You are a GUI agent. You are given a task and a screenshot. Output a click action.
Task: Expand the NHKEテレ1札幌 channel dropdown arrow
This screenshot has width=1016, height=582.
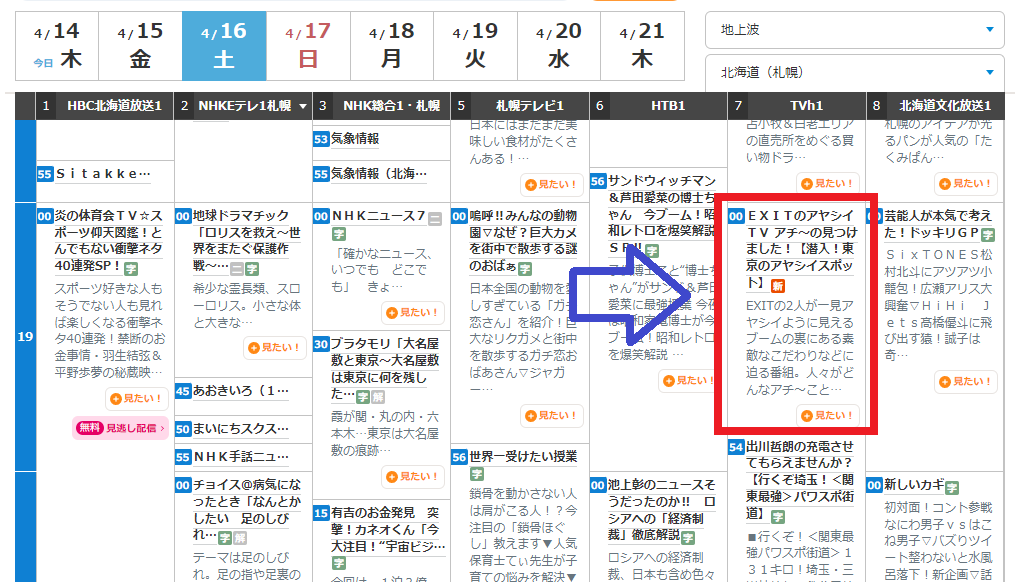pyautogui.click(x=303, y=106)
